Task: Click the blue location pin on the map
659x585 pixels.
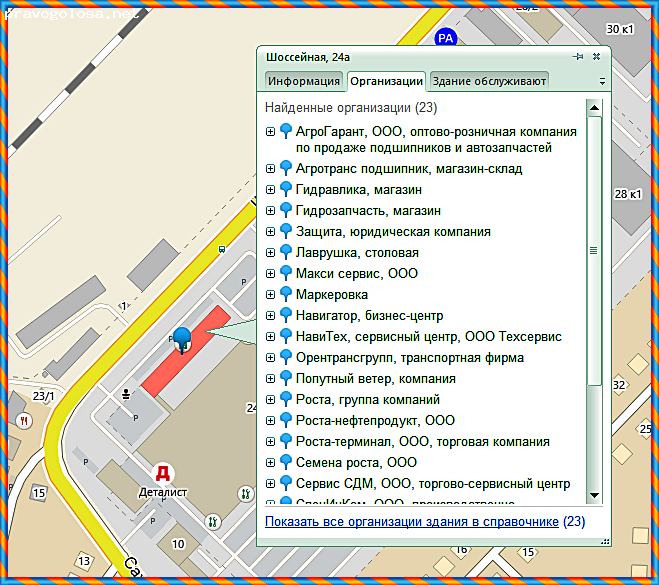Action: coord(181,338)
